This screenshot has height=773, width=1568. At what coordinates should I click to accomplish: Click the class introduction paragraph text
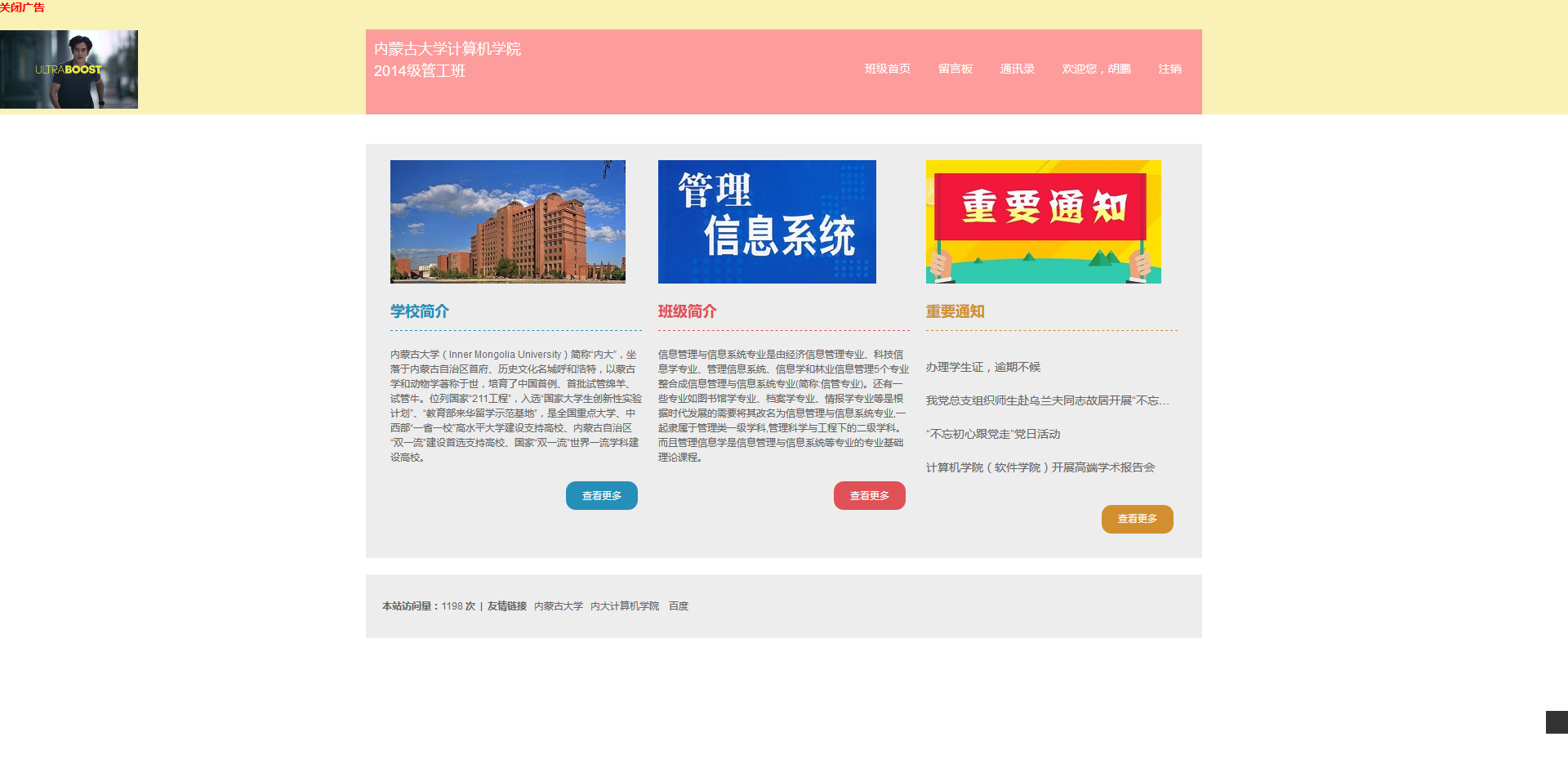click(784, 405)
